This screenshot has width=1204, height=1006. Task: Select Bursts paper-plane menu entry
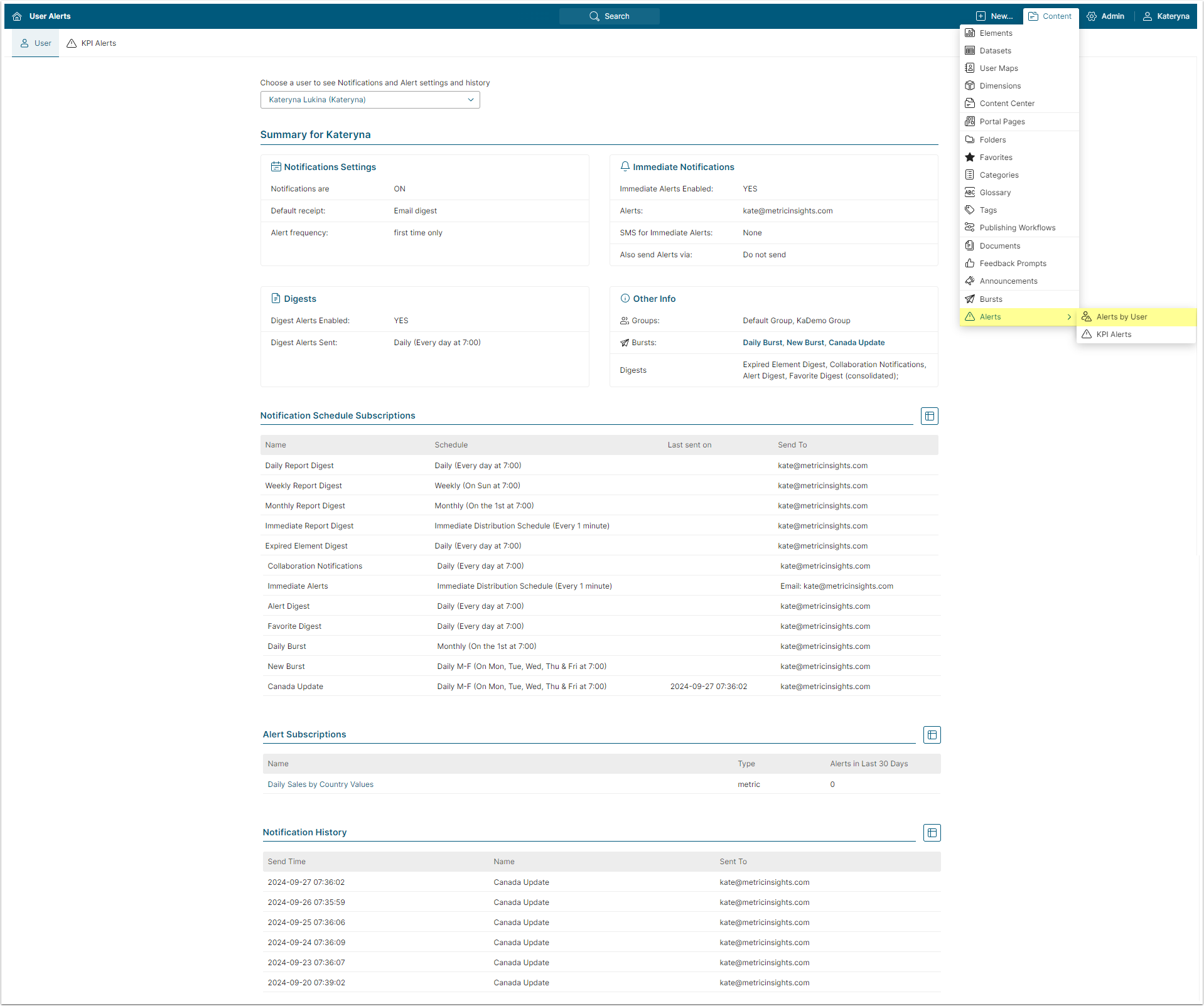pyautogui.click(x=991, y=299)
